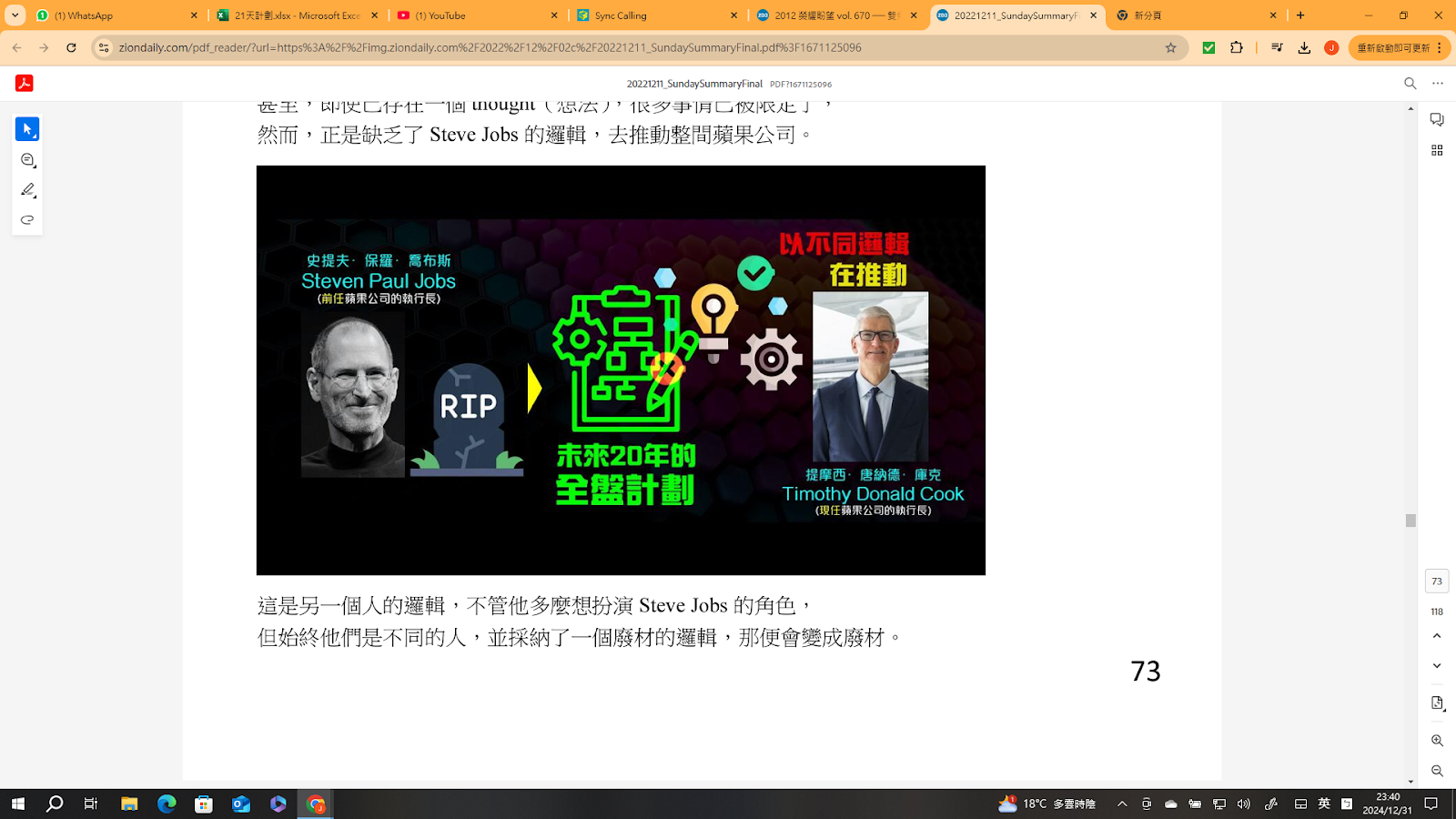The height and width of the screenshot is (819, 1456).
Task: Open PDF viewer more options ellipsis
Action: click(1438, 83)
